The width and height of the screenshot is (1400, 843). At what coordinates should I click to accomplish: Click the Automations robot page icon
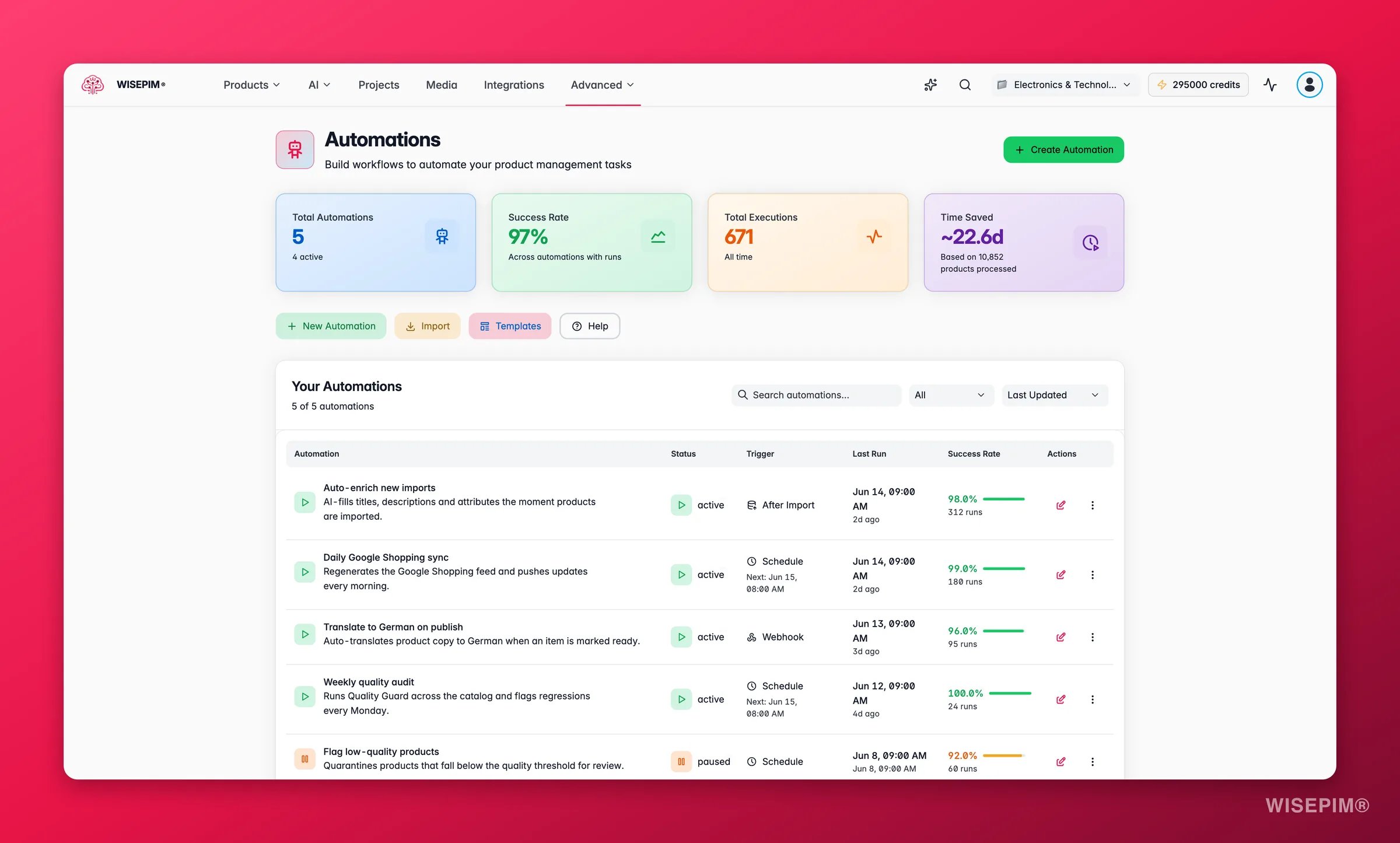click(295, 149)
